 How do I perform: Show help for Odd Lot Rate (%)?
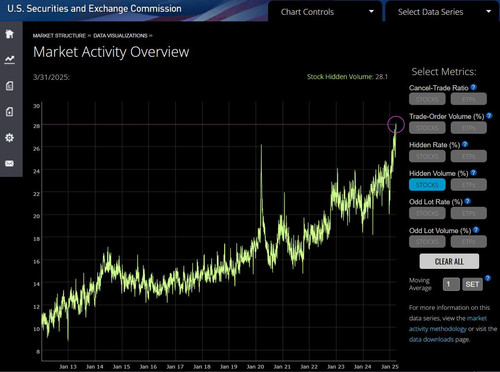coord(467,201)
